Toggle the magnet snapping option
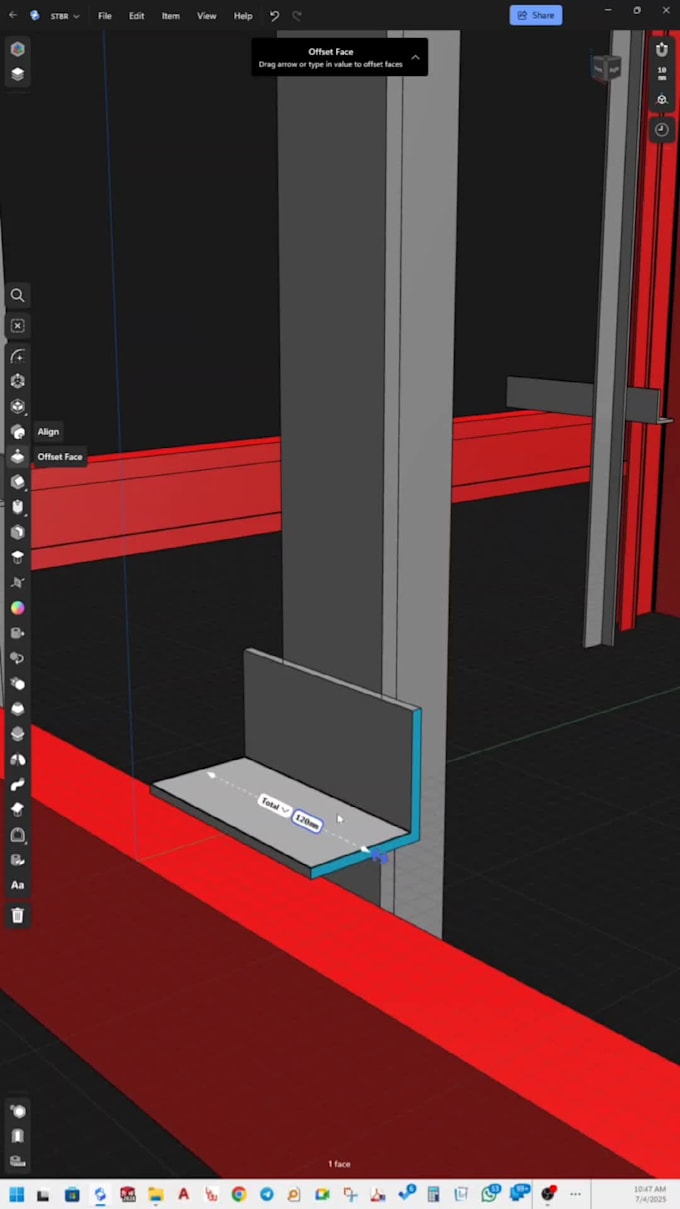This screenshot has height=1209, width=680. [x=661, y=49]
